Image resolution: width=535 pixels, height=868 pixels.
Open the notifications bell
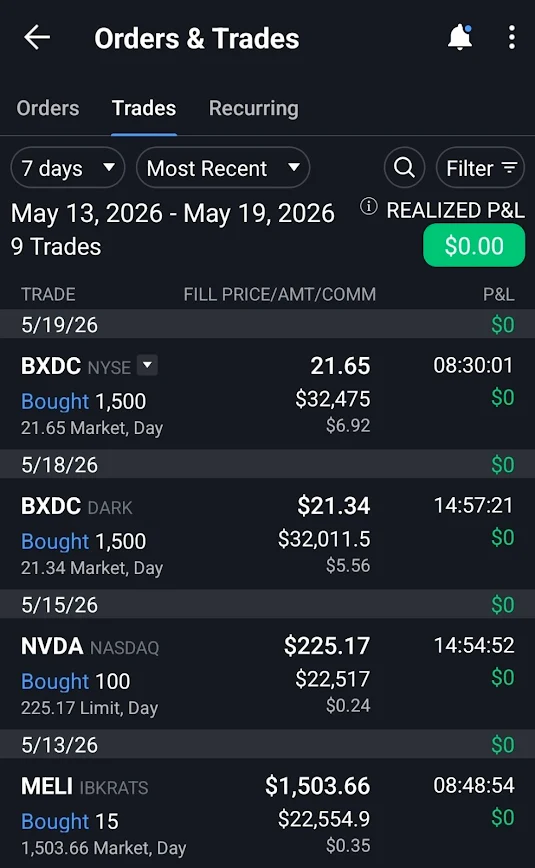(x=460, y=38)
